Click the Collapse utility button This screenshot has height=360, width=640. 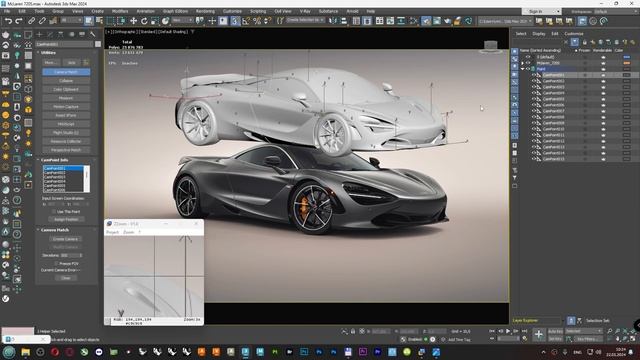click(x=66, y=81)
